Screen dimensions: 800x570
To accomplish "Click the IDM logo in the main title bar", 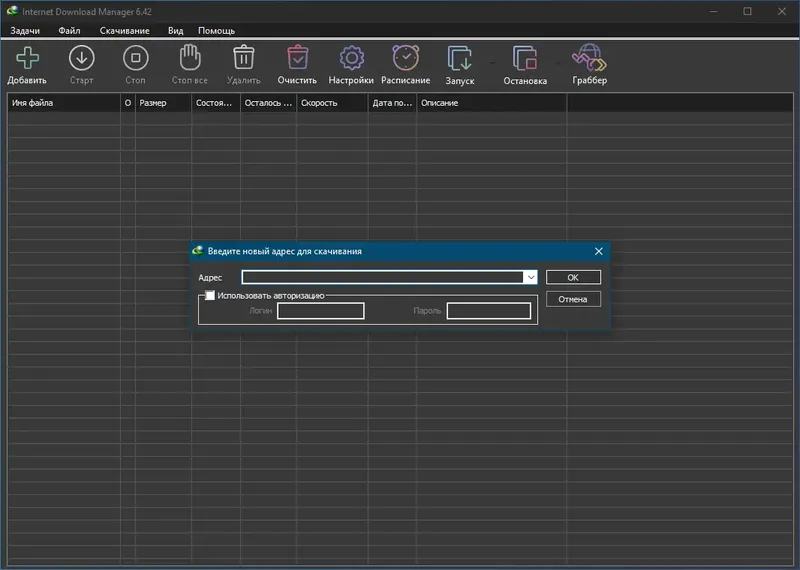I will tap(12, 11).
